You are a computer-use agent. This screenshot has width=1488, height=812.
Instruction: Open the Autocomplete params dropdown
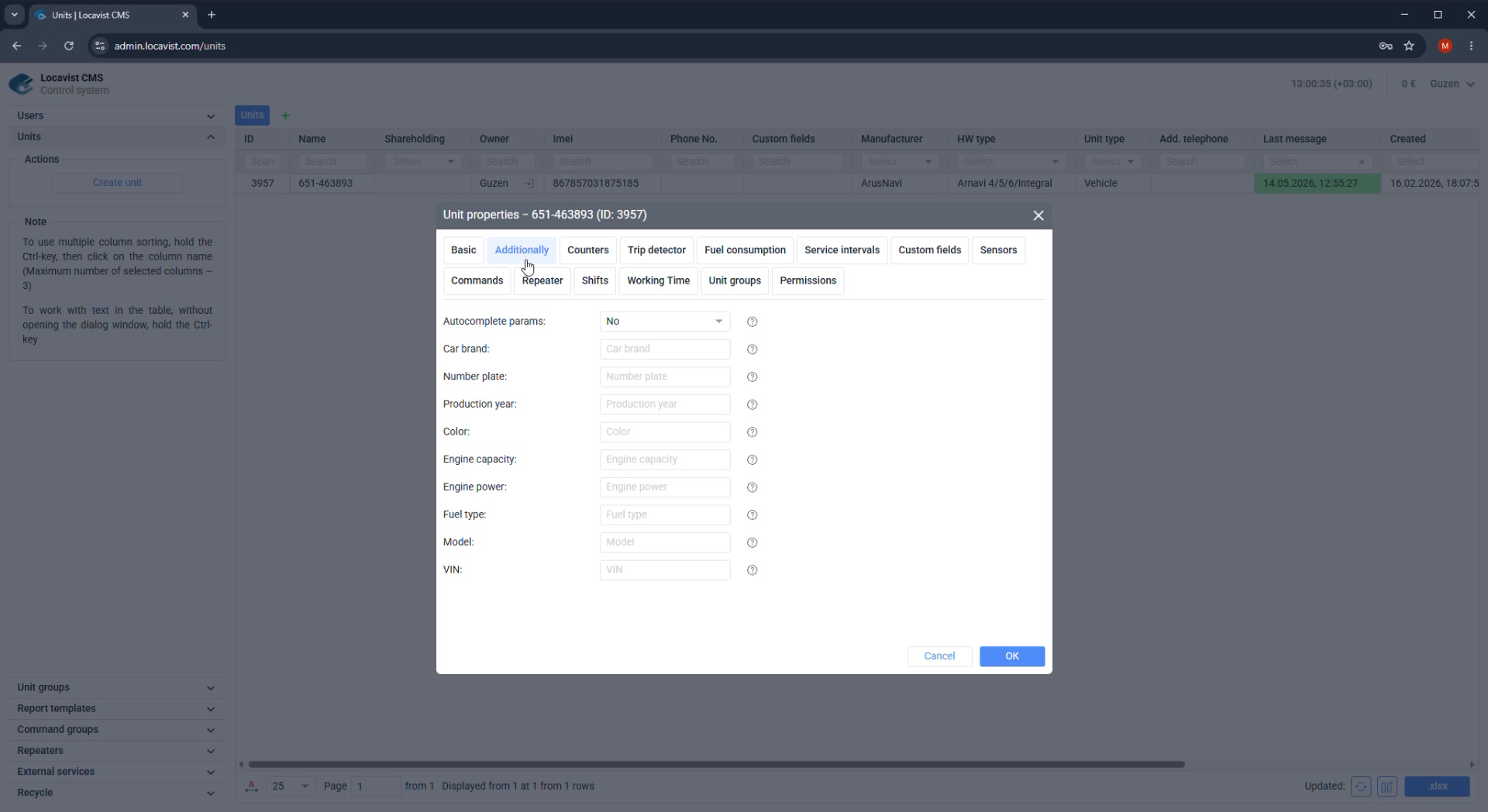(x=665, y=322)
